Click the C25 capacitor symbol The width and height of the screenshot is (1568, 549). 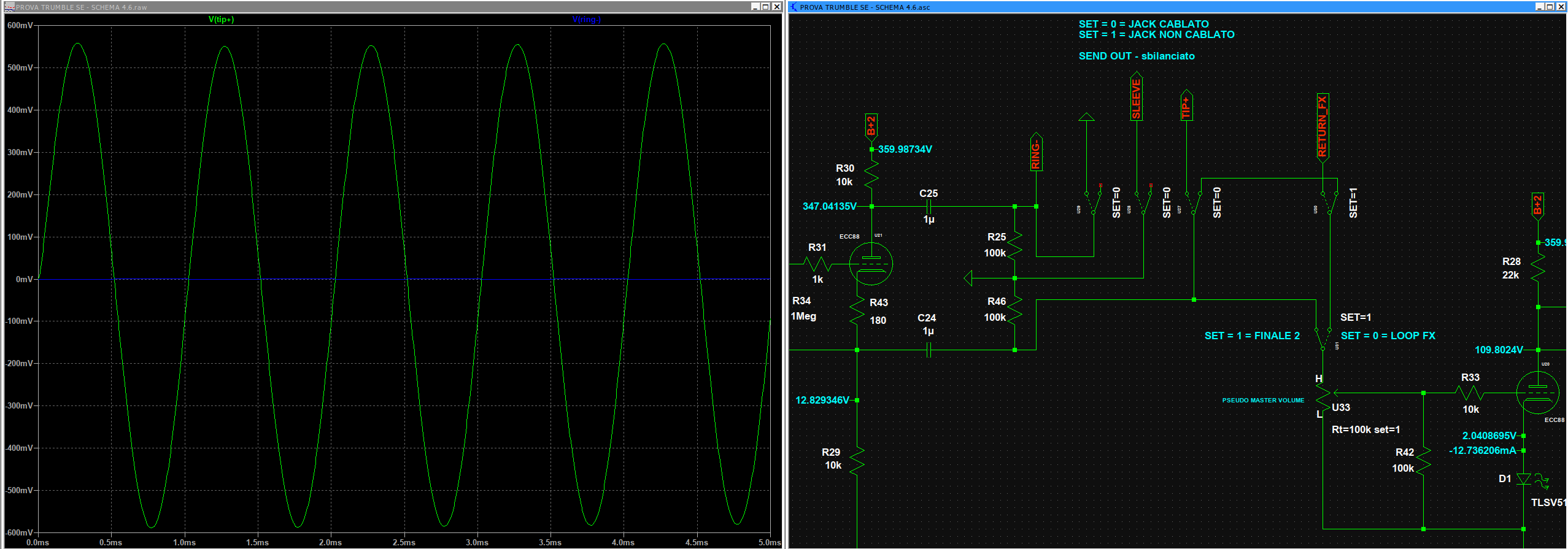click(x=929, y=207)
